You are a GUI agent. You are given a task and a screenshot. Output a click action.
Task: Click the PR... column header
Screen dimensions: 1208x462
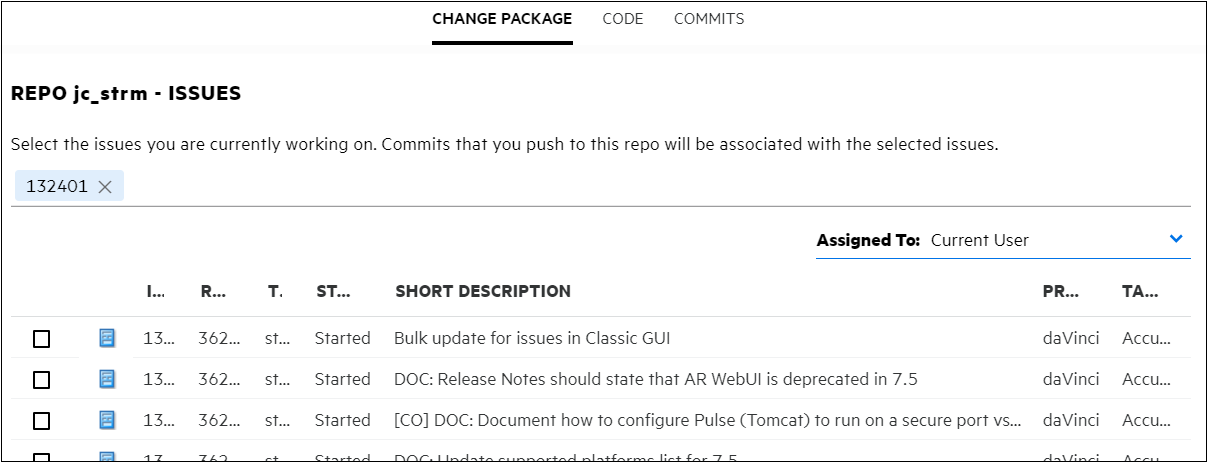click(1060, 292)
